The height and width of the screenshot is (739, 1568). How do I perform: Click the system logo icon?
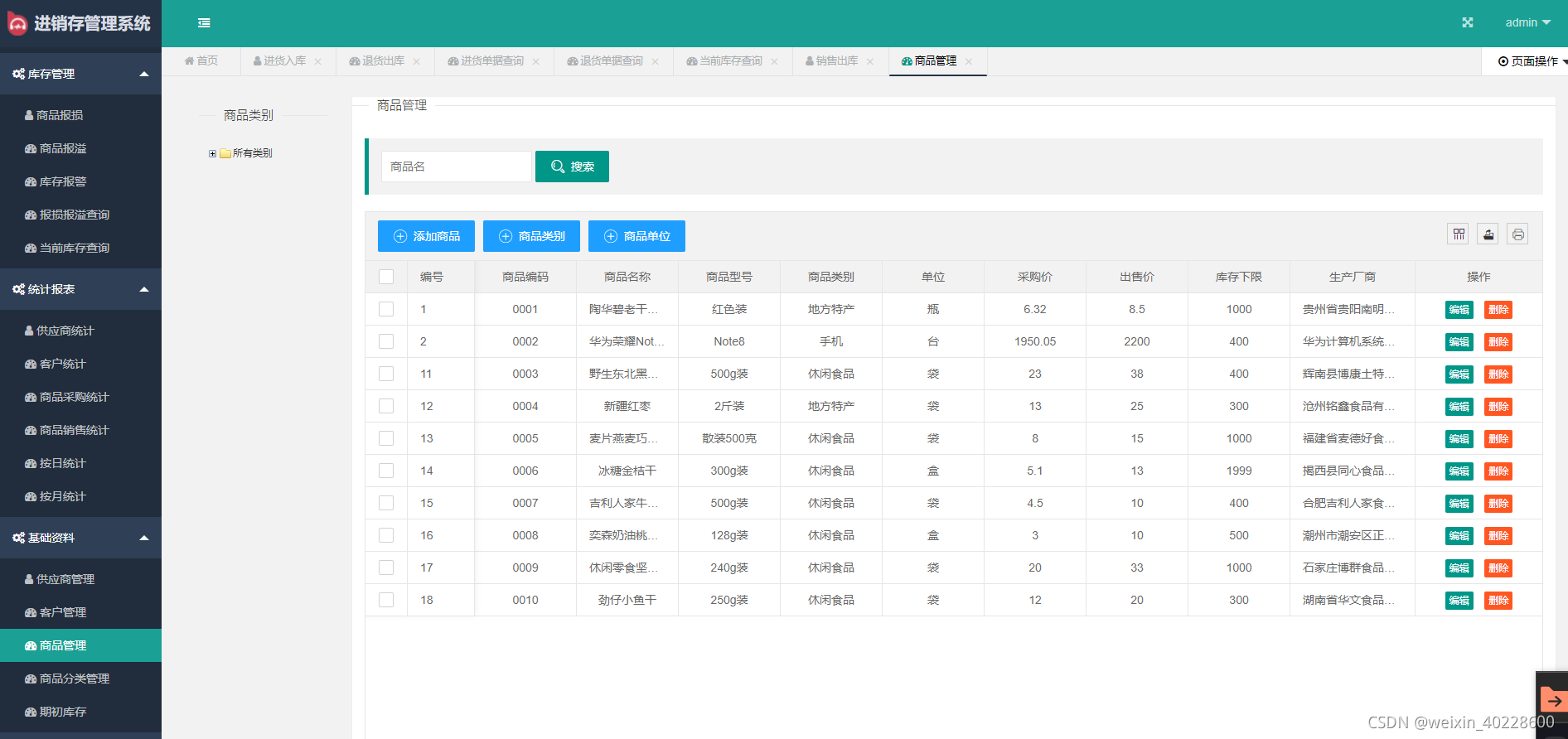17,23
